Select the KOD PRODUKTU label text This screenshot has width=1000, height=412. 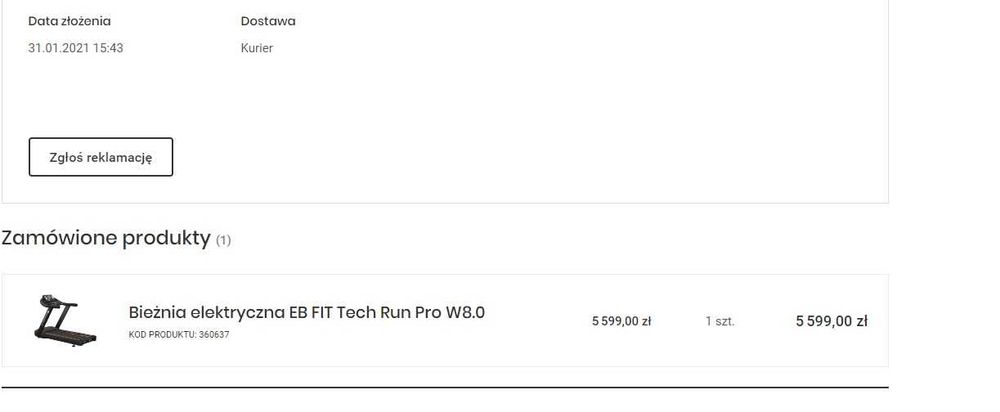pos(163,335)
